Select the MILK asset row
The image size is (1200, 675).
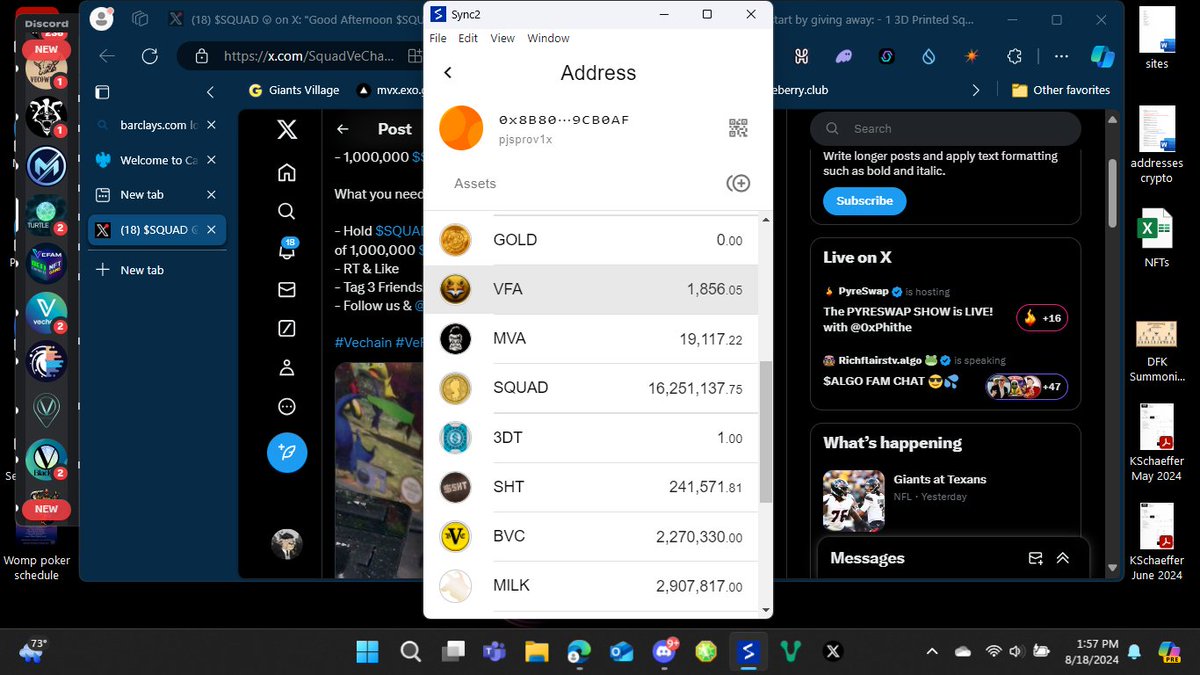591,586
